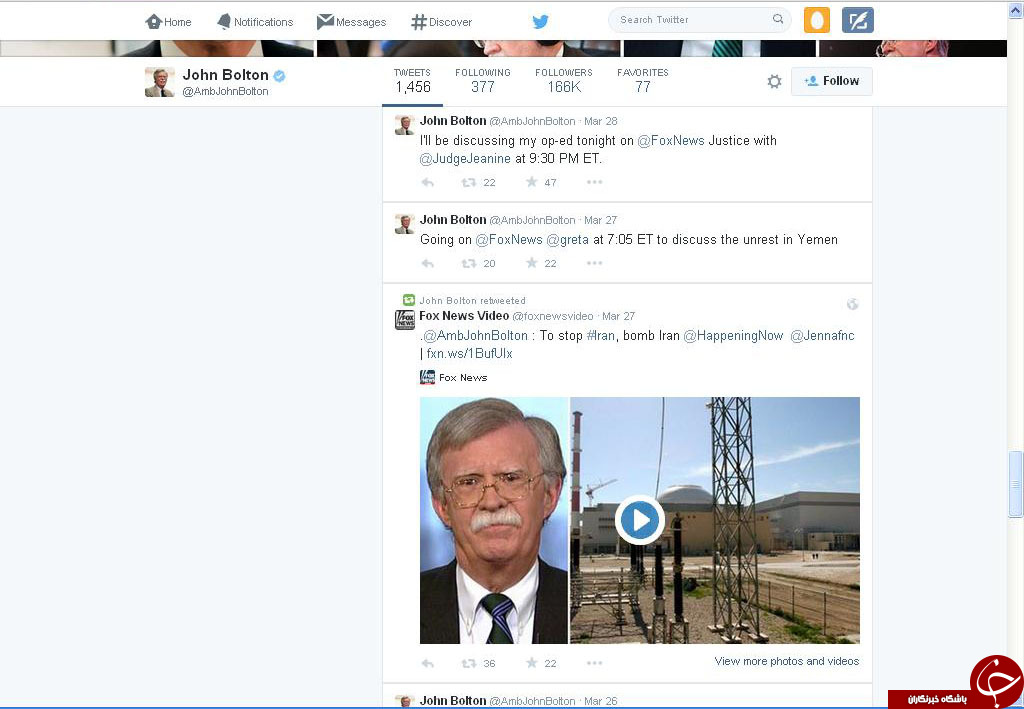Follow John Bolton
Screen dimensions: 1024x709
pyautogui.click(x=831, y=81)
